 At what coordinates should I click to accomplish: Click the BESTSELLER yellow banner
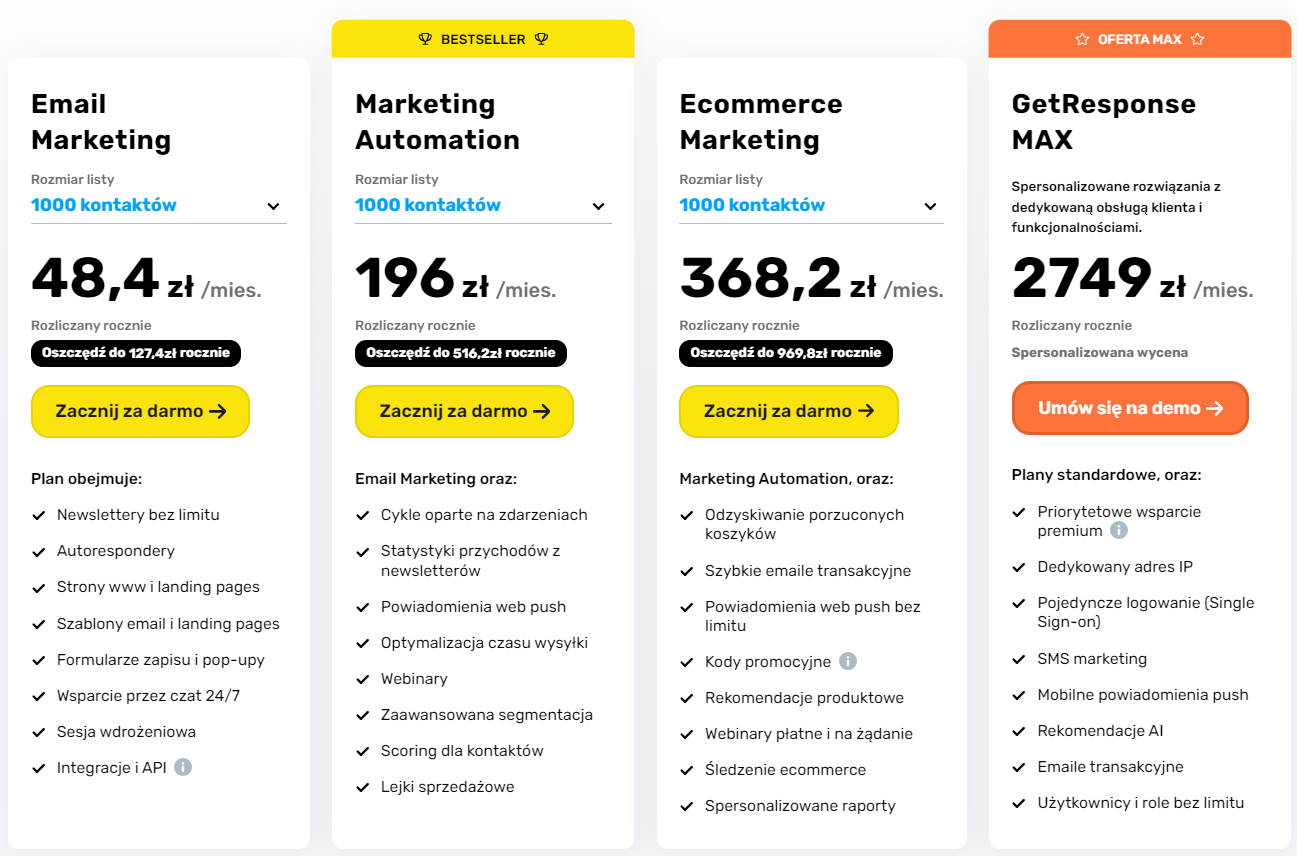coord(483,39)
